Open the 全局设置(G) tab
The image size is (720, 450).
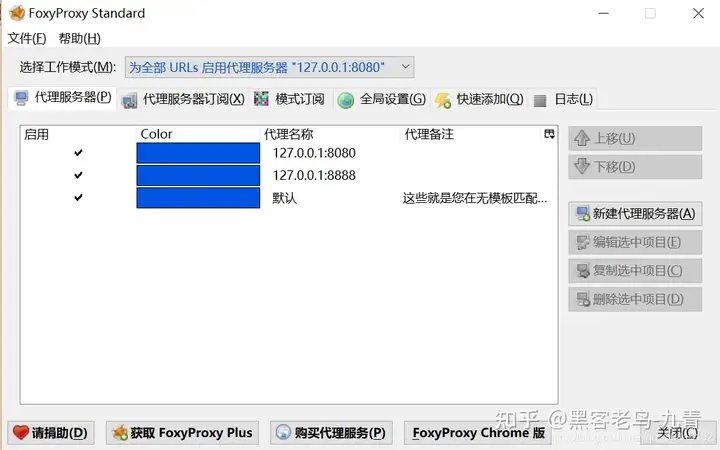(381, 99)
